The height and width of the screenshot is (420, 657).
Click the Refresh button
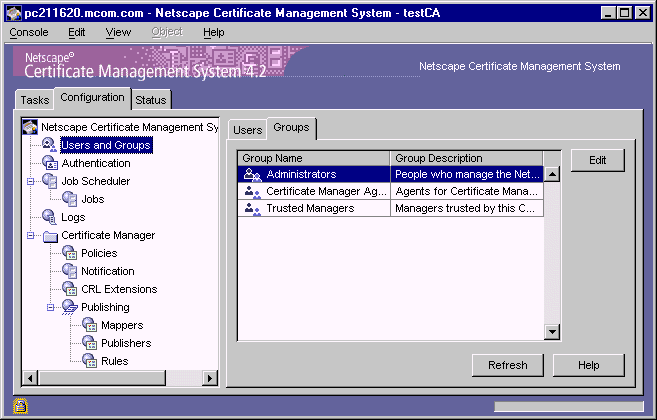[x=507, y=365]
